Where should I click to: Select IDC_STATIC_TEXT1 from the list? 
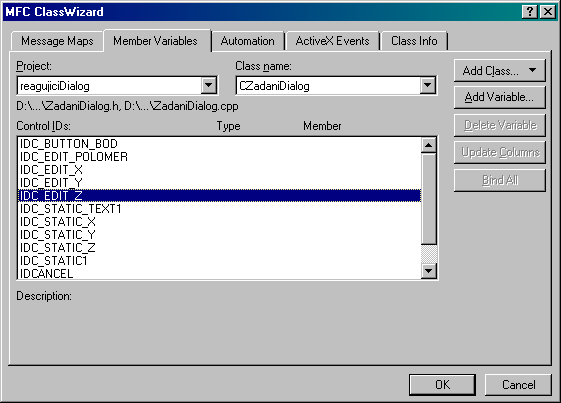[219, 209]
